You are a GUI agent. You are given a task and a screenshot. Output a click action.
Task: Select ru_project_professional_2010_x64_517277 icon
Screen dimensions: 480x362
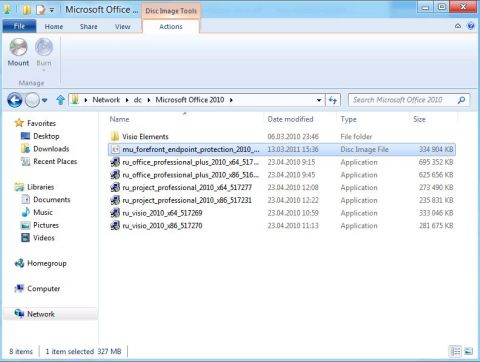point(115,187)
